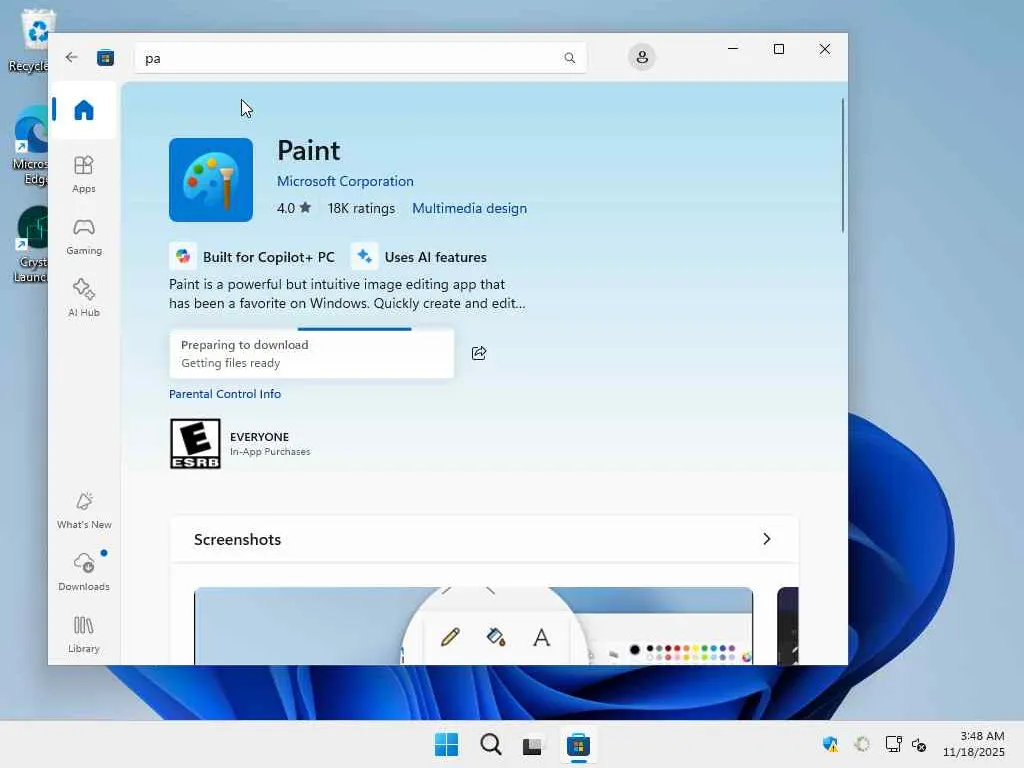Click the Uses AI features sparkle icon
The height and width of the screenshot is (768, 1024).
click(x=364, y=256)
